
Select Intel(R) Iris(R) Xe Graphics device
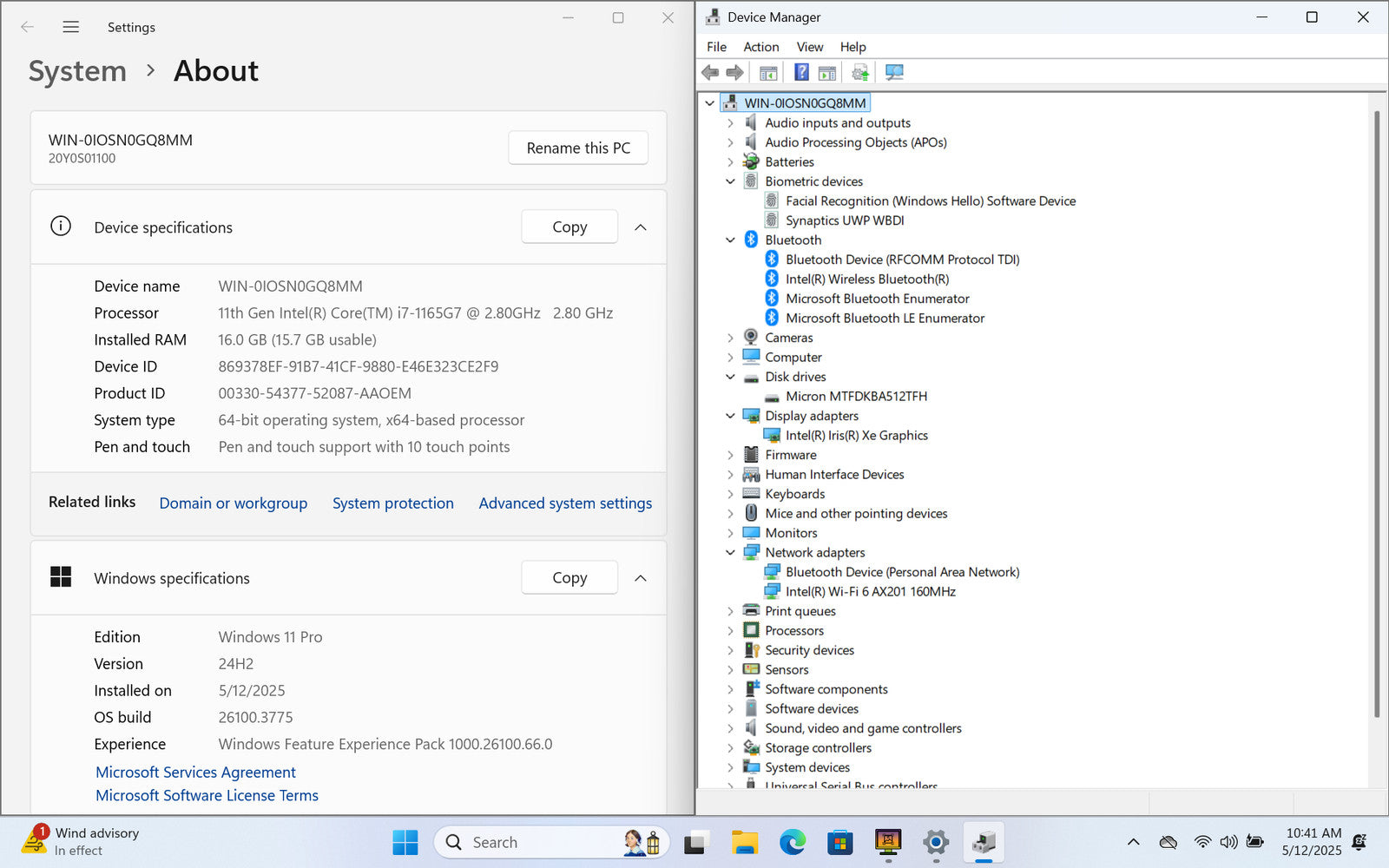click(856, 436)
